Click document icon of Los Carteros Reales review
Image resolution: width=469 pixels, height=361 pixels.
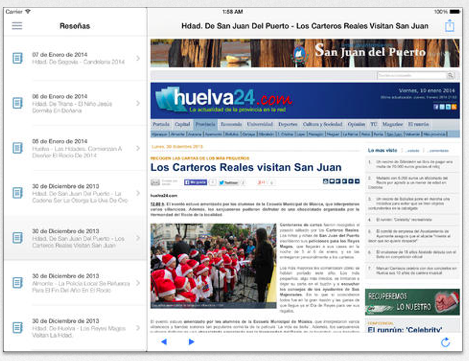pos(18,238)
